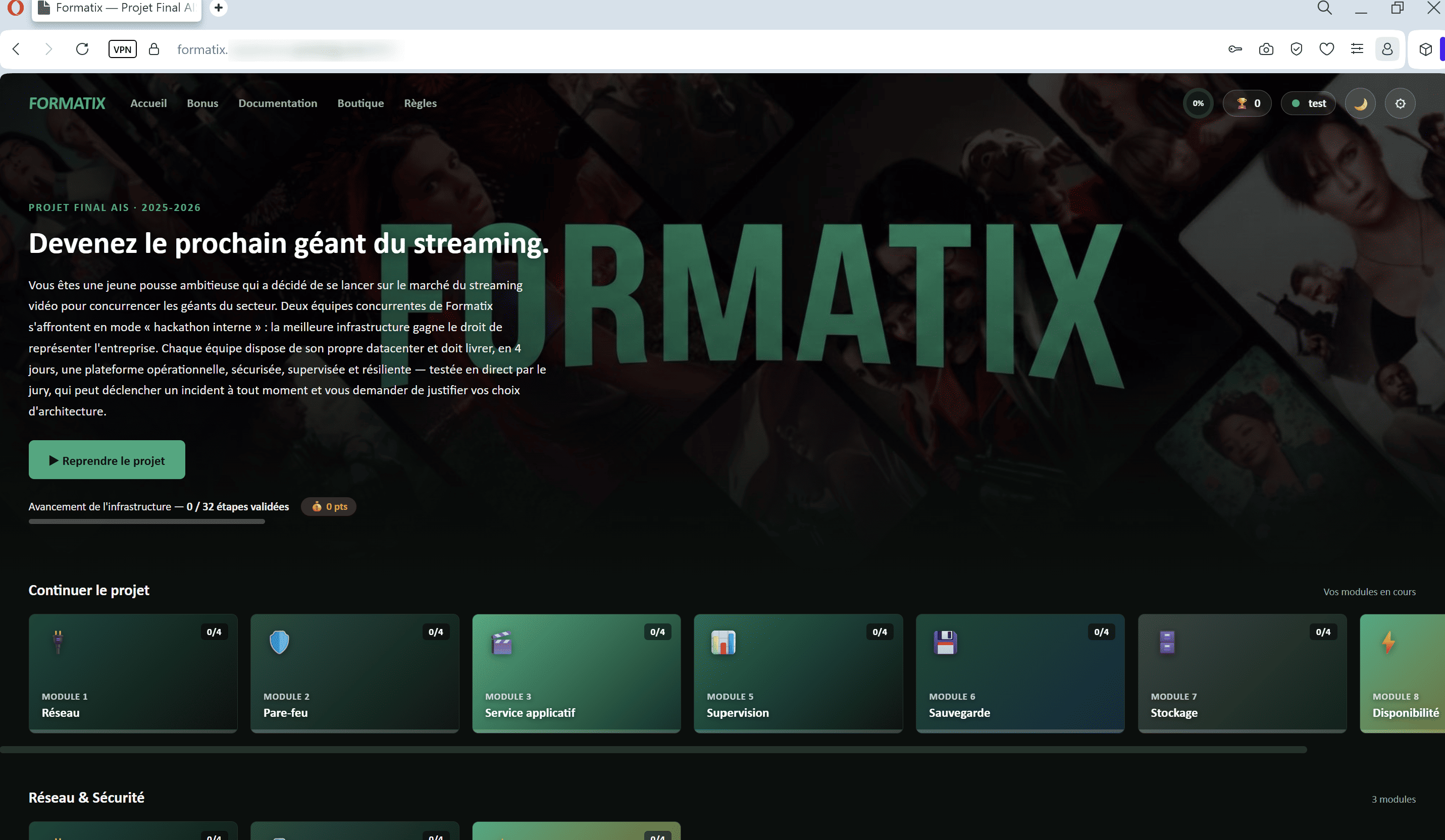
Task: Open the Boutique nav item
Action: point(360,103)
